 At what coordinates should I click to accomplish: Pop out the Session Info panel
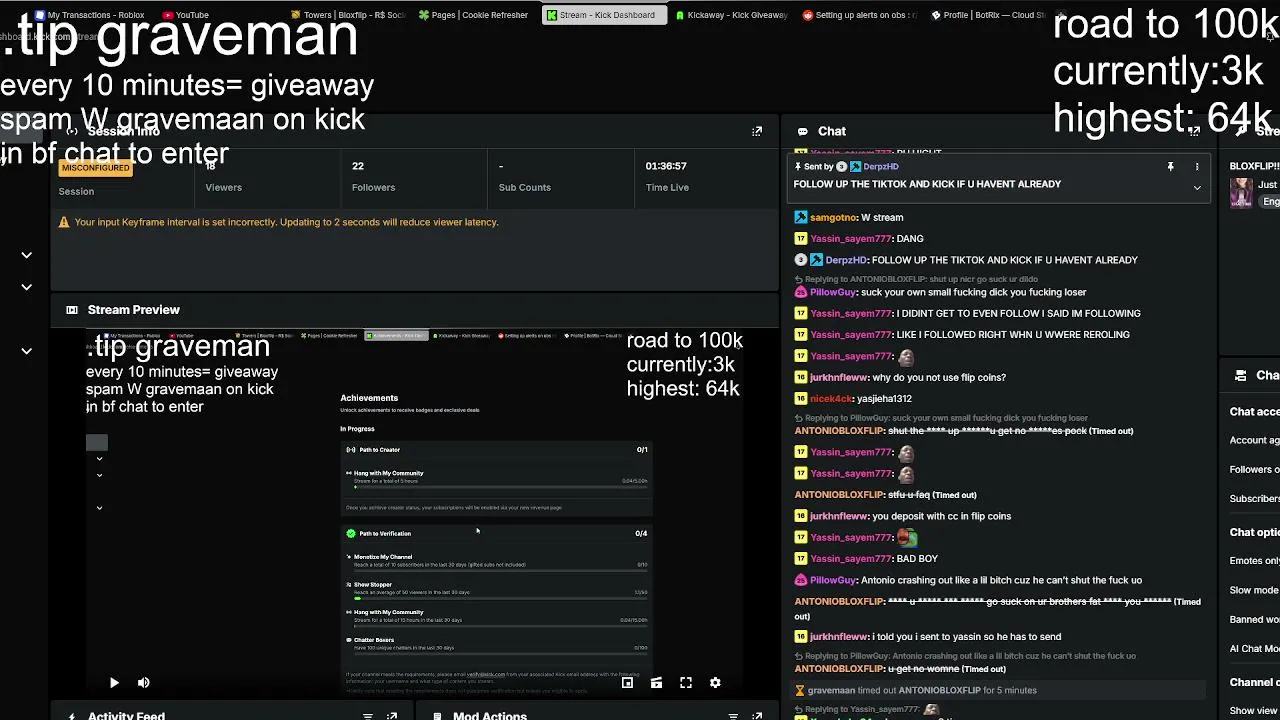pos(757,131)
